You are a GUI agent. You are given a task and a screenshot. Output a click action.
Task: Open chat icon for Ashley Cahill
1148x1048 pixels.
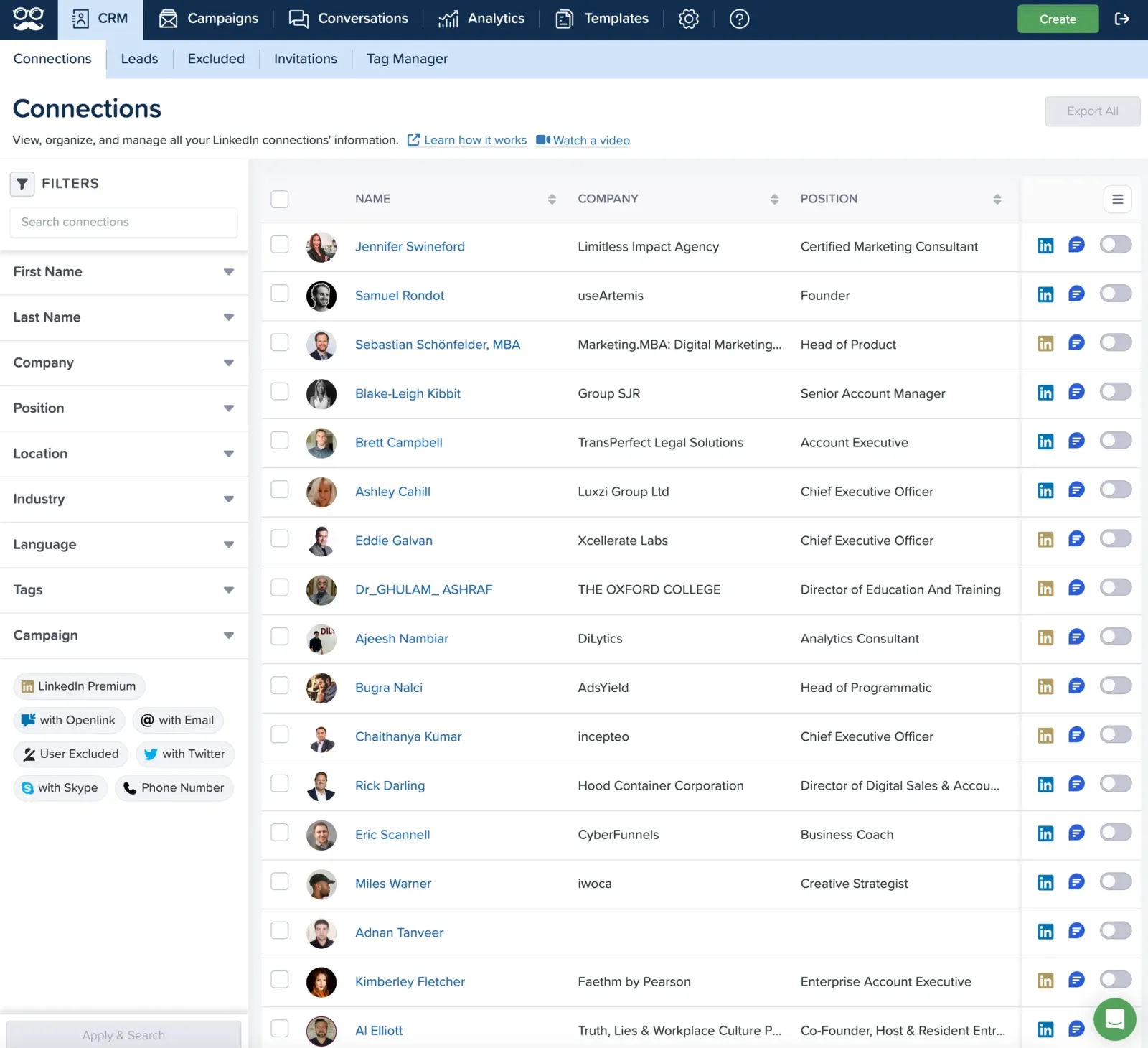[1076, 490]
